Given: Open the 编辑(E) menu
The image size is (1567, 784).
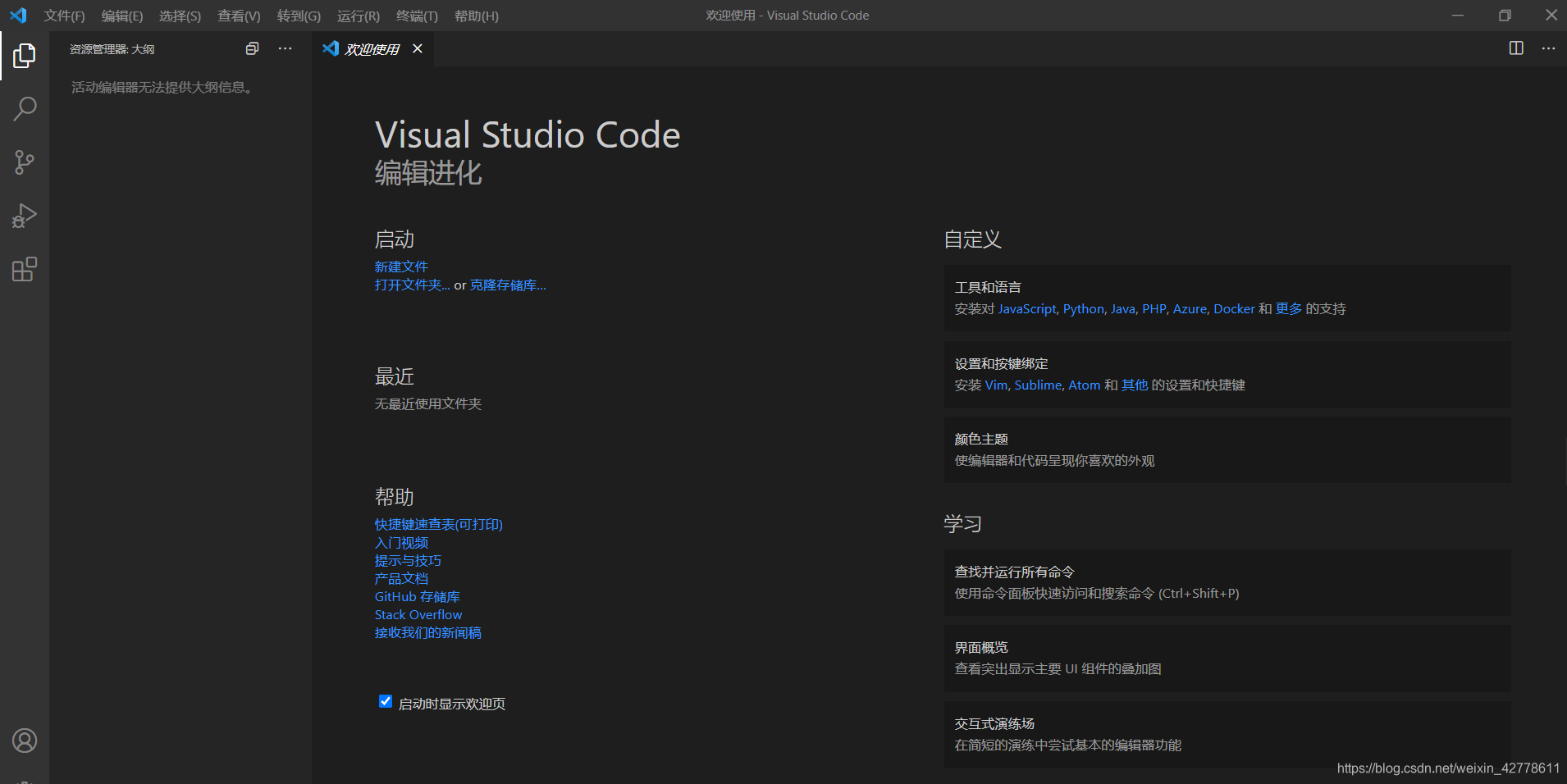Looking at the screenshot, I should [x=122, y=16].
